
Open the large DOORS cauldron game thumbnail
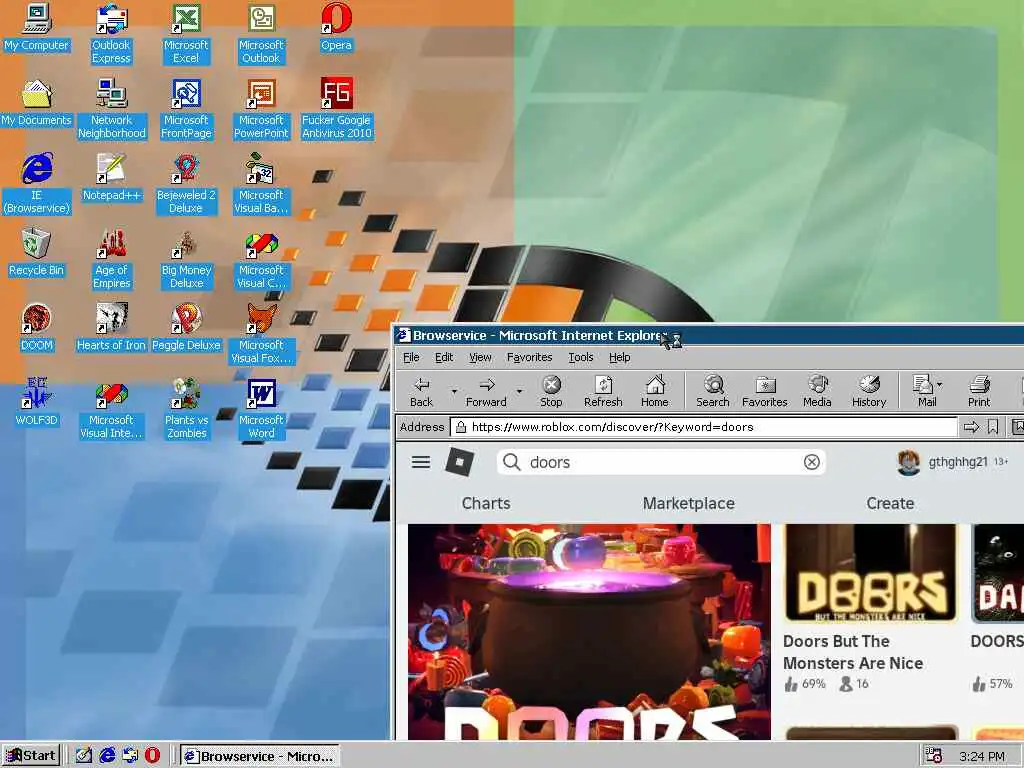589,632
